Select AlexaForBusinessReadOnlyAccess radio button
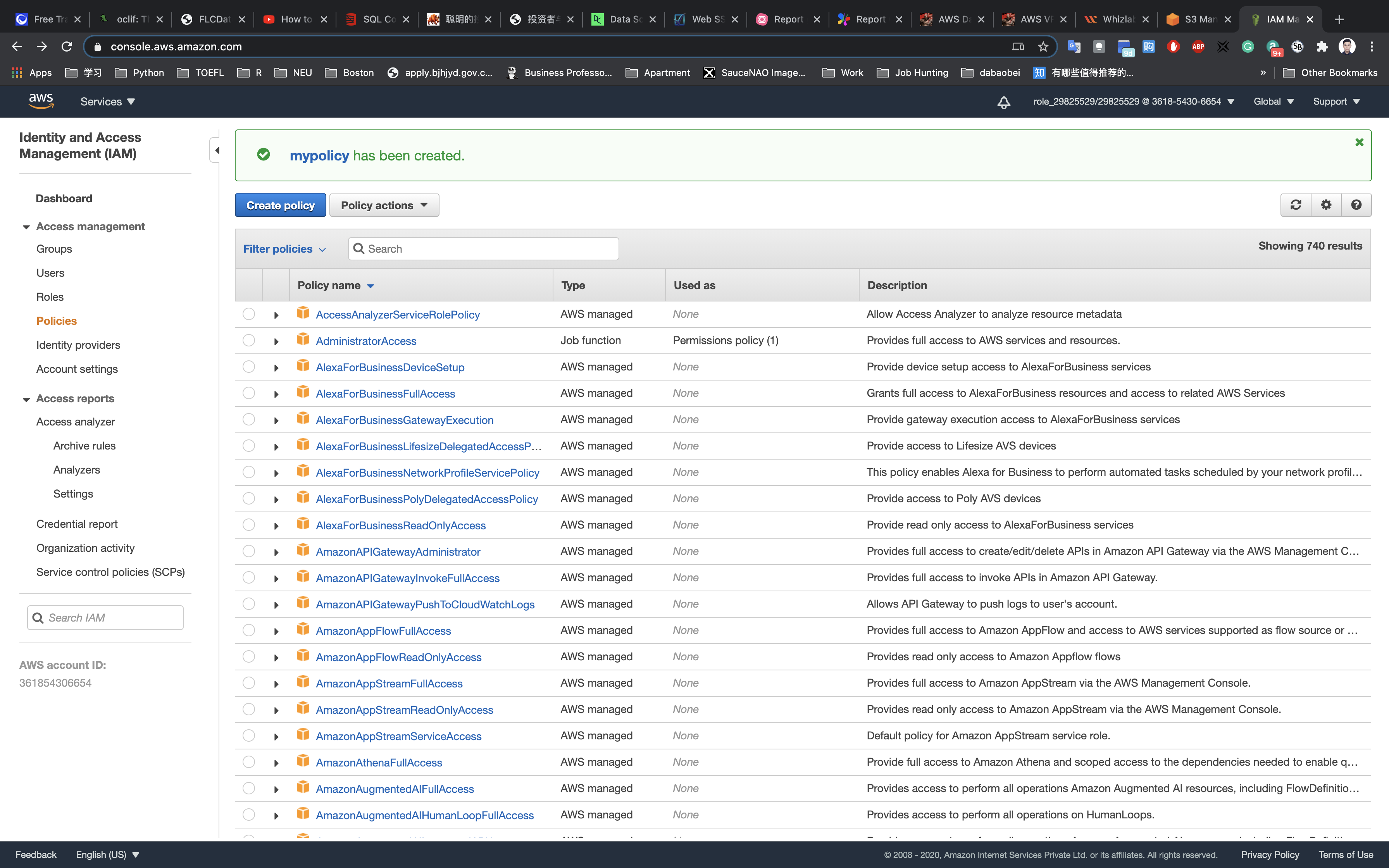This screenshot has width=1389, height=868. [x=248, y=525]
